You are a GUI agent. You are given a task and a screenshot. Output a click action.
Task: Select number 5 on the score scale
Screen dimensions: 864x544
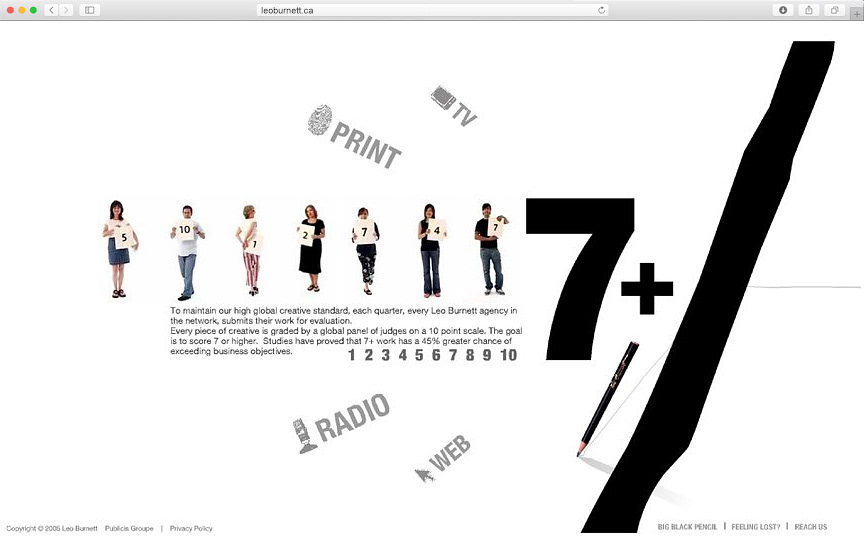[x=419, y=355]
